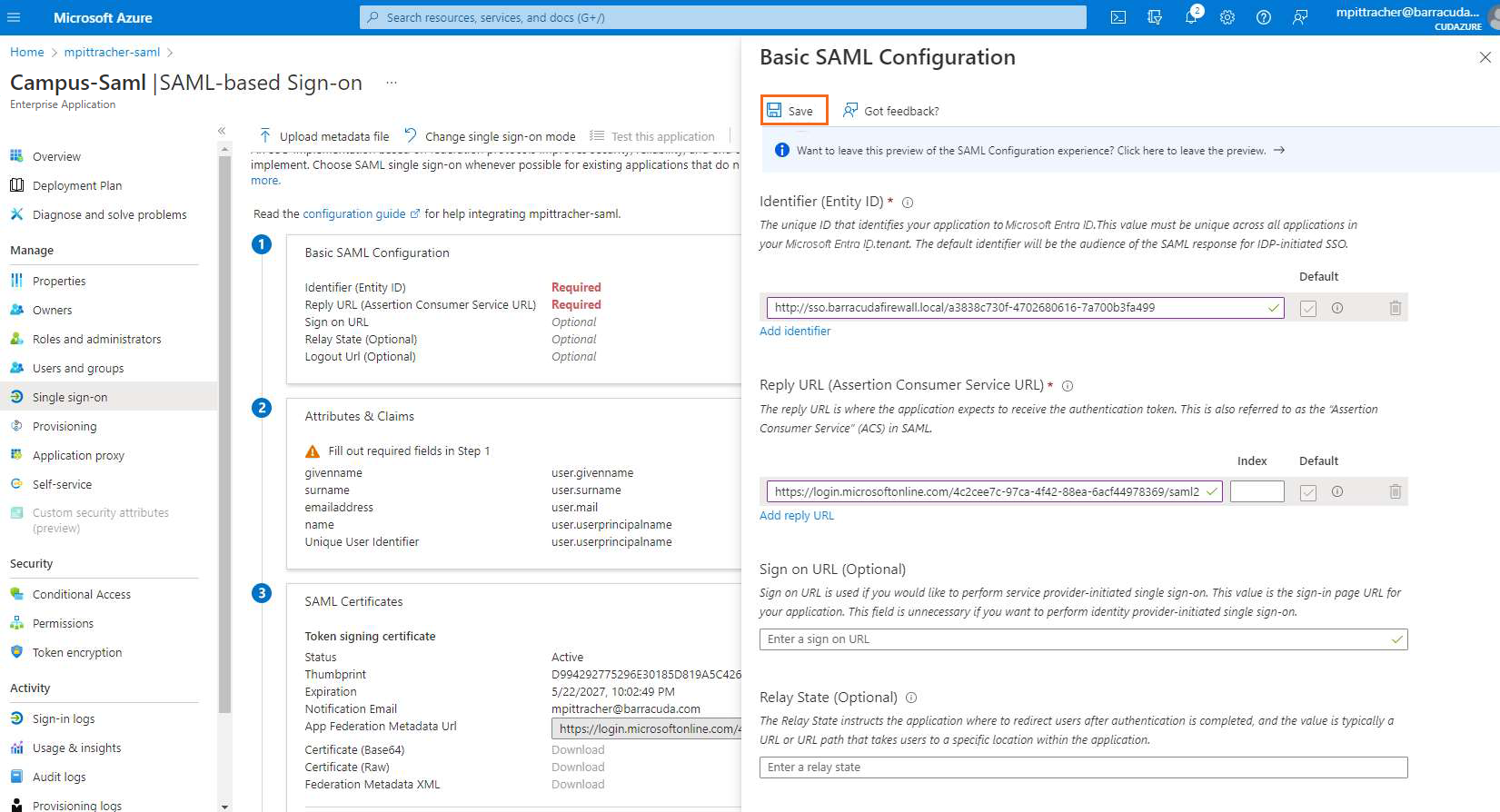Open Audit logs under Activity
The width and height of the screenshot is (1500, 812).
pyautogui.click(x=59, y=777)
